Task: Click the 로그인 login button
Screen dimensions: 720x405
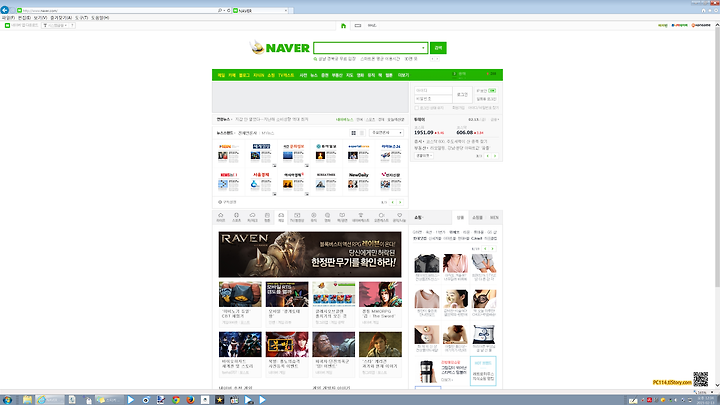Action: click(462, 95)
